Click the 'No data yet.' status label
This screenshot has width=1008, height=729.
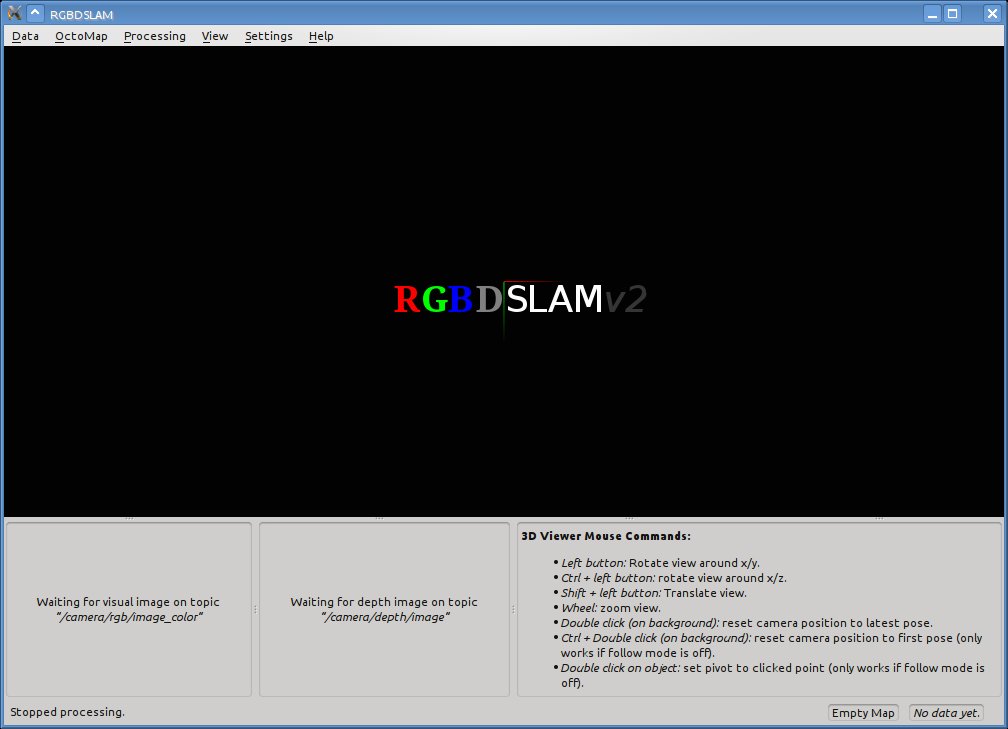(946, 712)
